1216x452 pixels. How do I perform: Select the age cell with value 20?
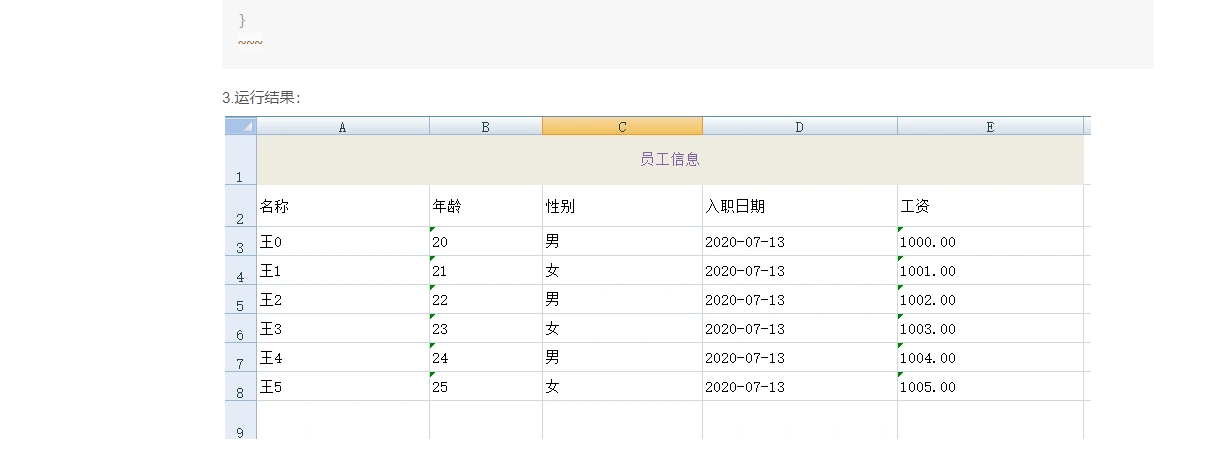486,242
